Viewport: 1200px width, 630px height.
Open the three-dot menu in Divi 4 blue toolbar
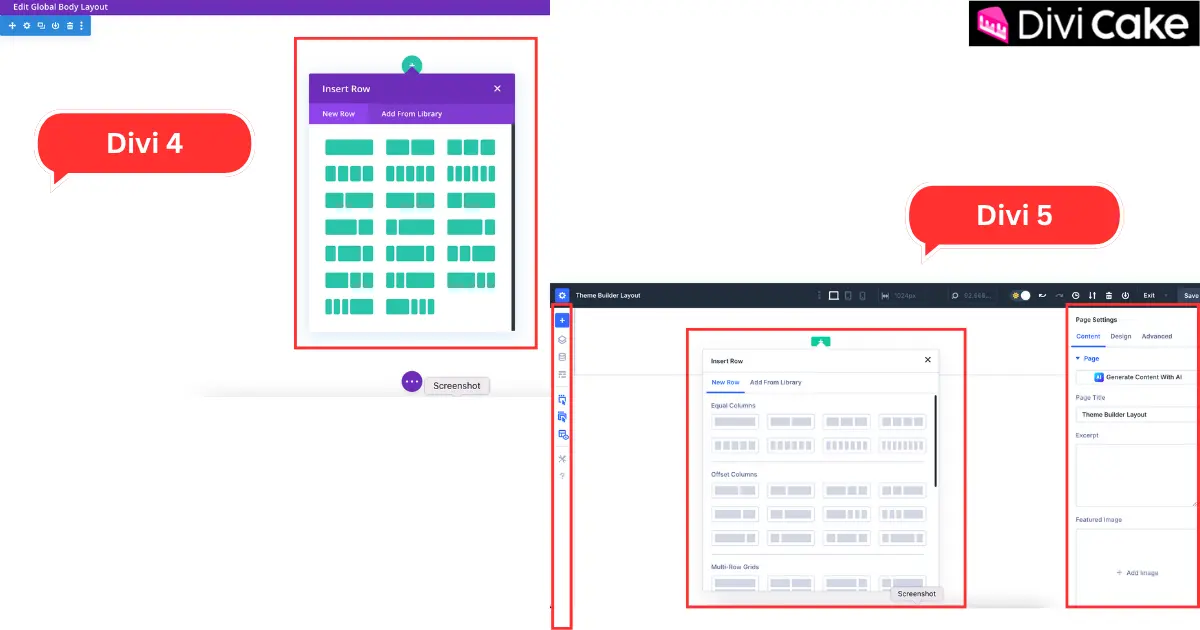point(82,25)
